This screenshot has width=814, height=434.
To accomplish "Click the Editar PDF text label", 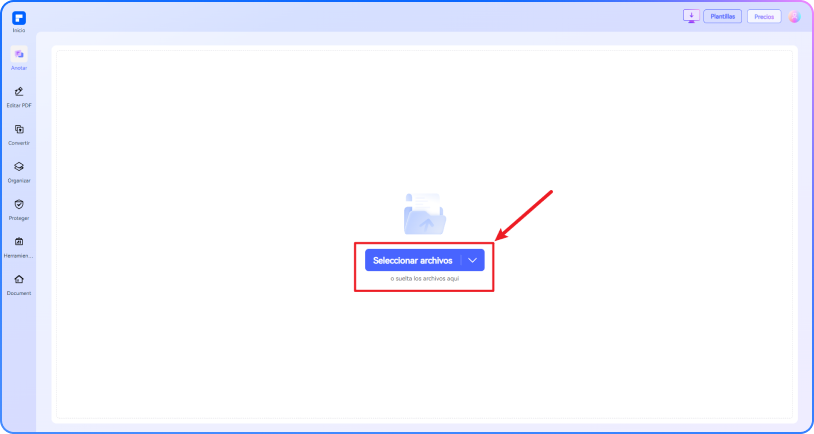I will tap(19, 105).
